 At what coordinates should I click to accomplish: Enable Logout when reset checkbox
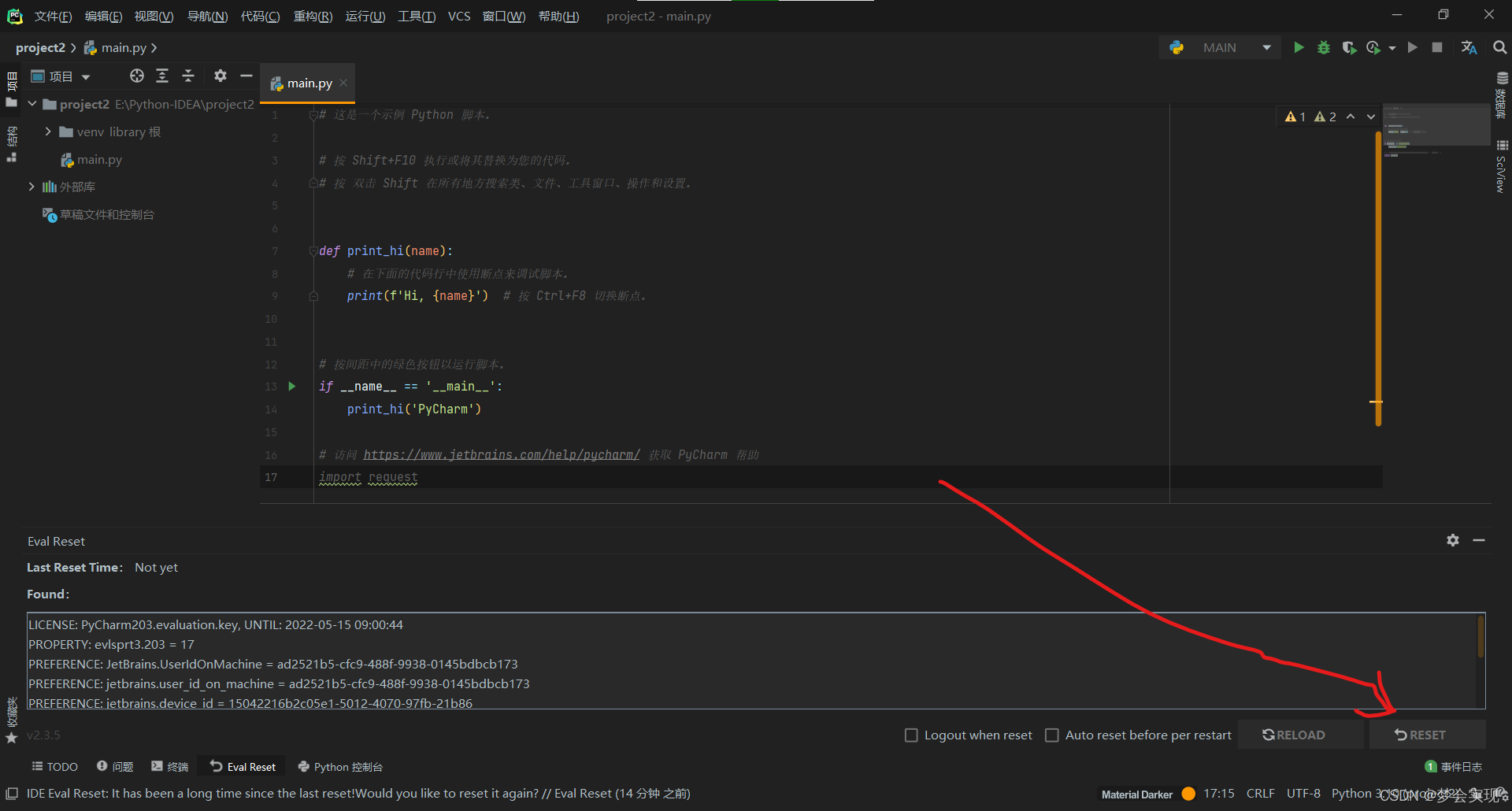point(911,735)
